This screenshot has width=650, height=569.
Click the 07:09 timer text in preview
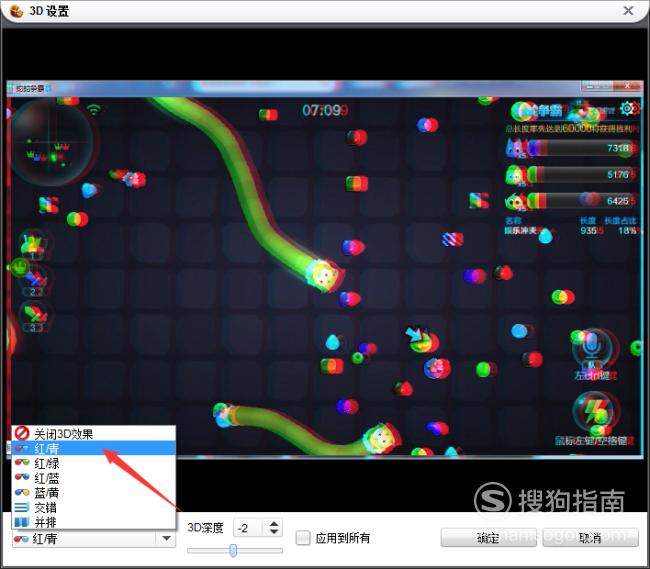(325, 110)
